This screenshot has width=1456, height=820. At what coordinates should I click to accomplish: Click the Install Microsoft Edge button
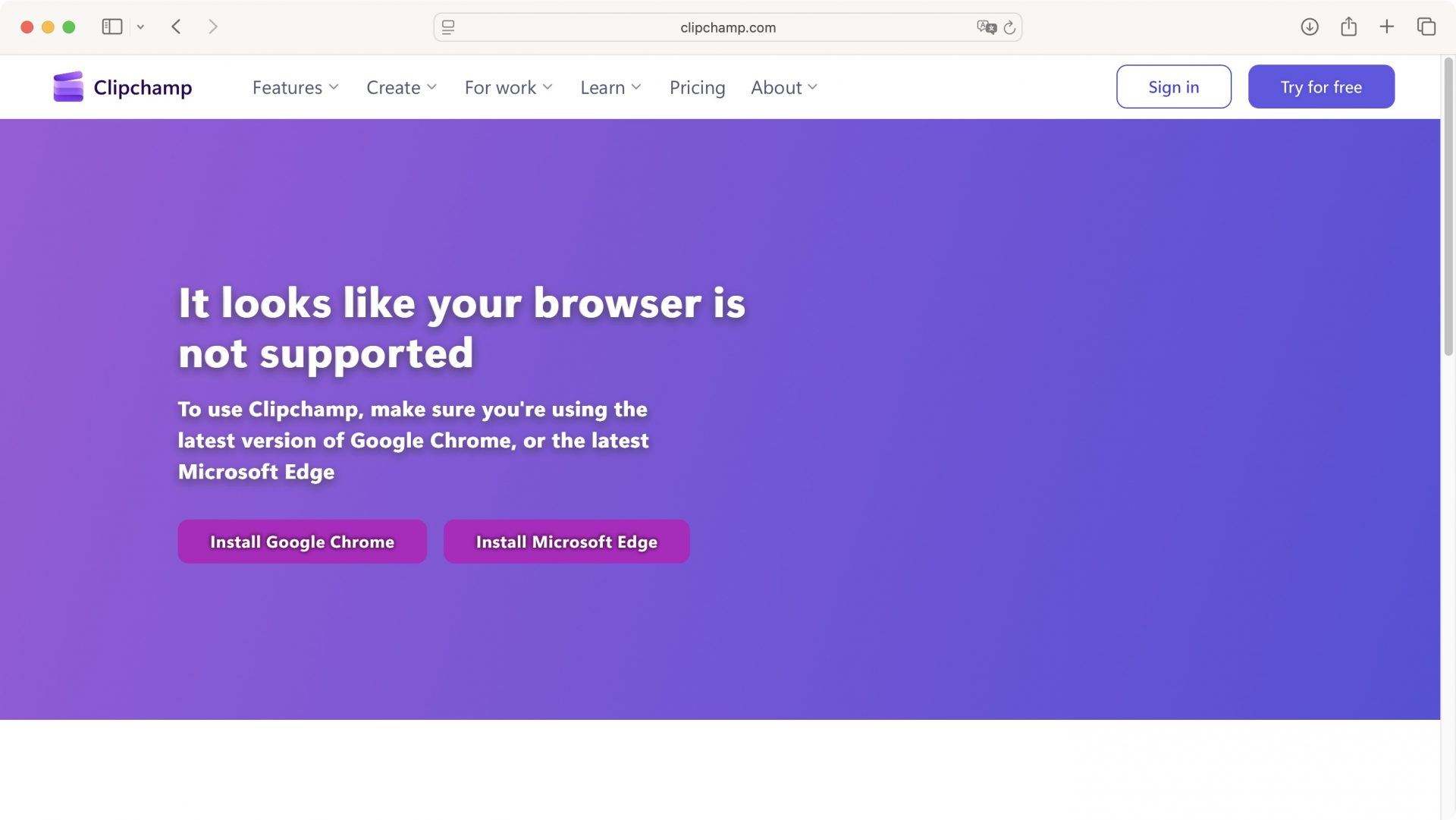pyautogui.click(x=566, y=541)
